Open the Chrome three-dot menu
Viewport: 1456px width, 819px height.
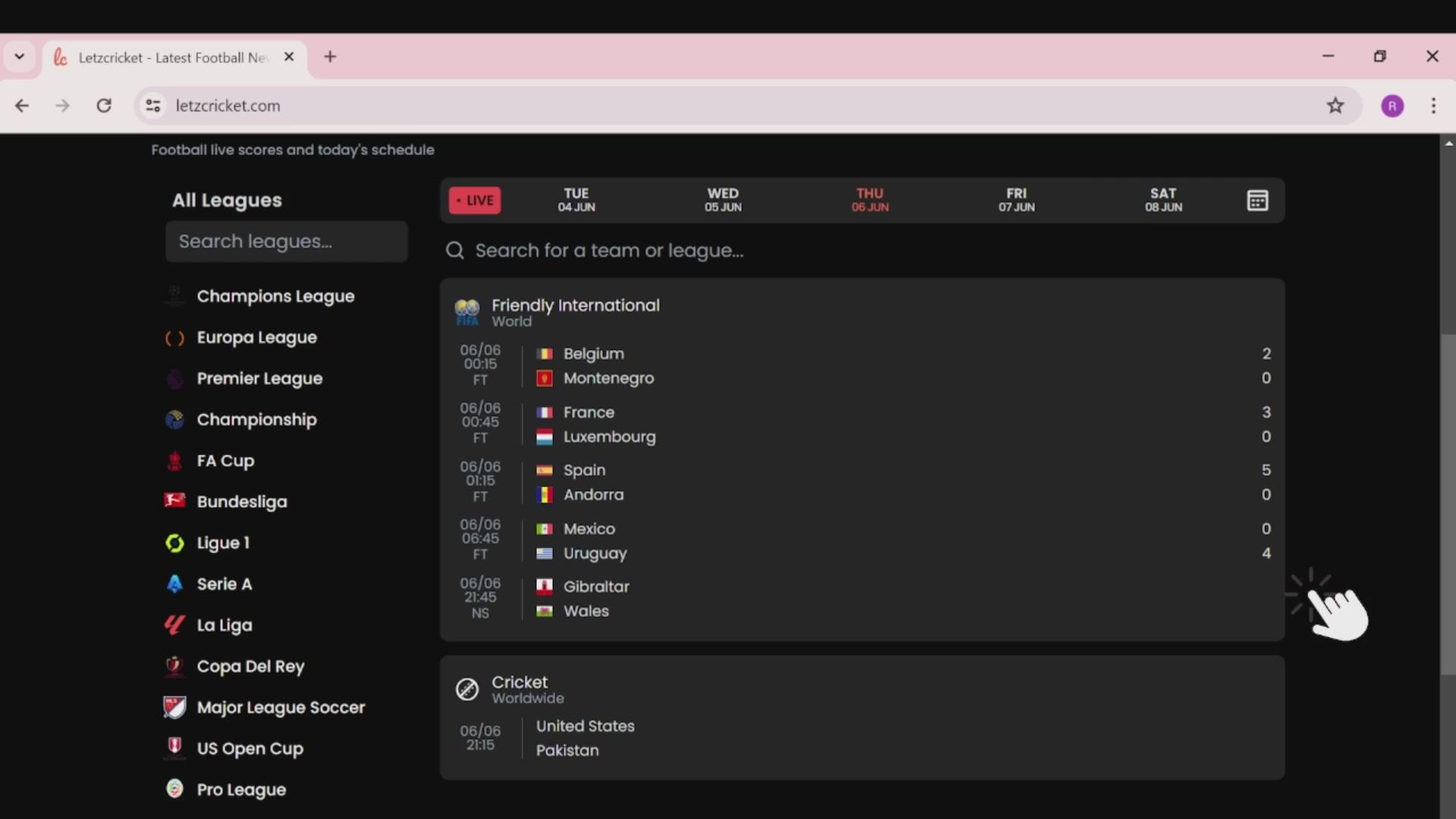pos(1433,105)
